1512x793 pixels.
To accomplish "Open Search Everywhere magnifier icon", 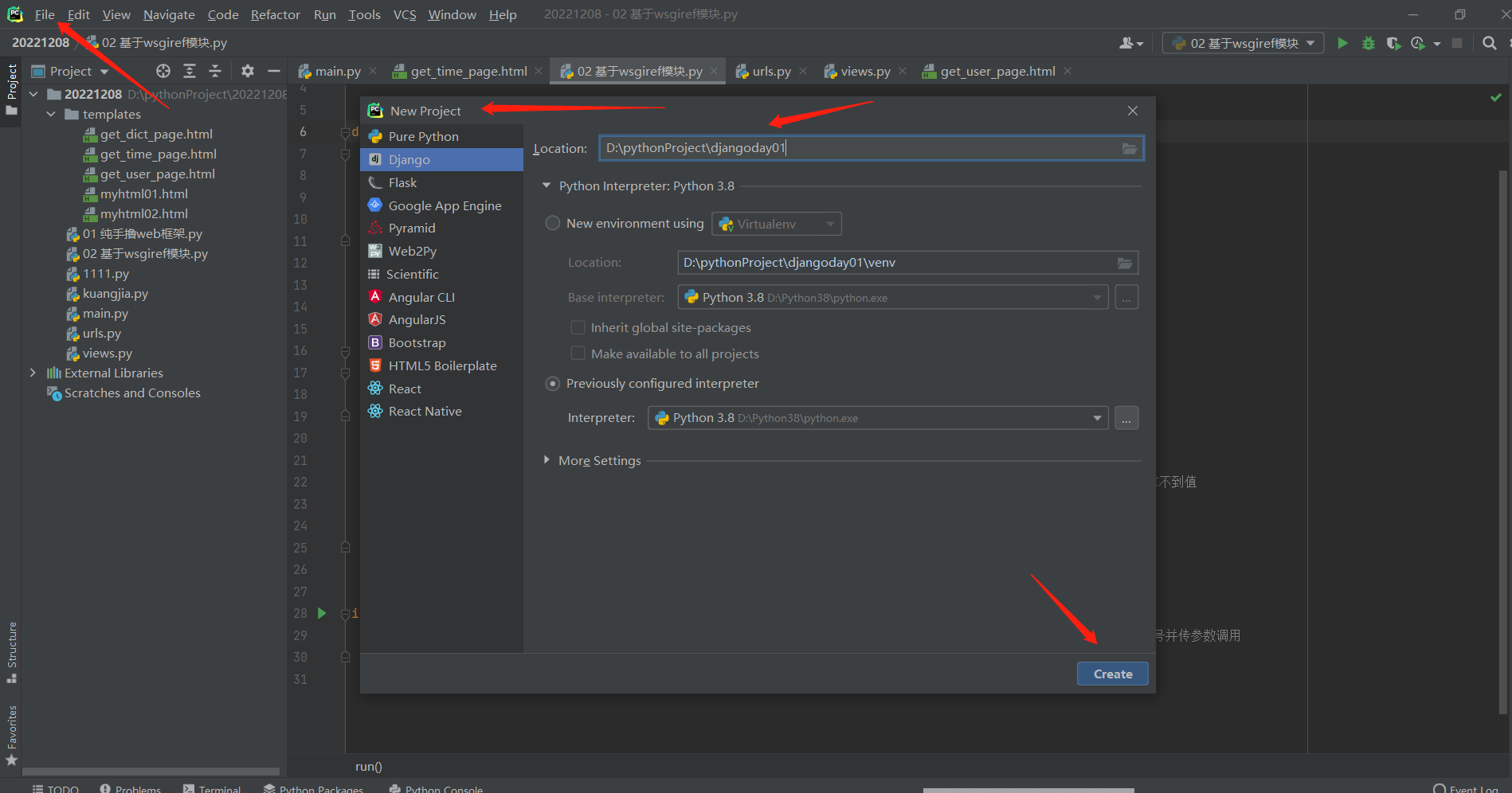I will tap(1490, 43).
